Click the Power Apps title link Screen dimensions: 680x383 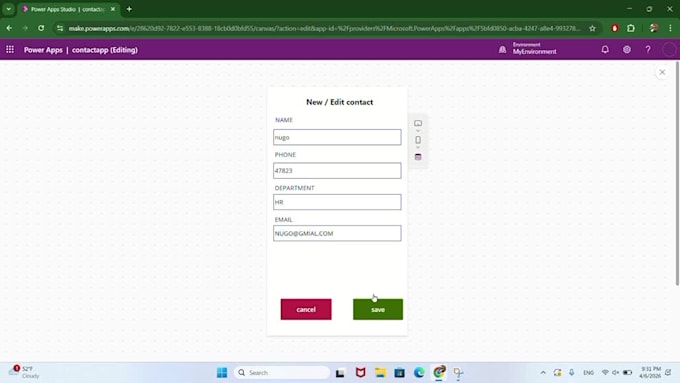(x=43, y=50)
